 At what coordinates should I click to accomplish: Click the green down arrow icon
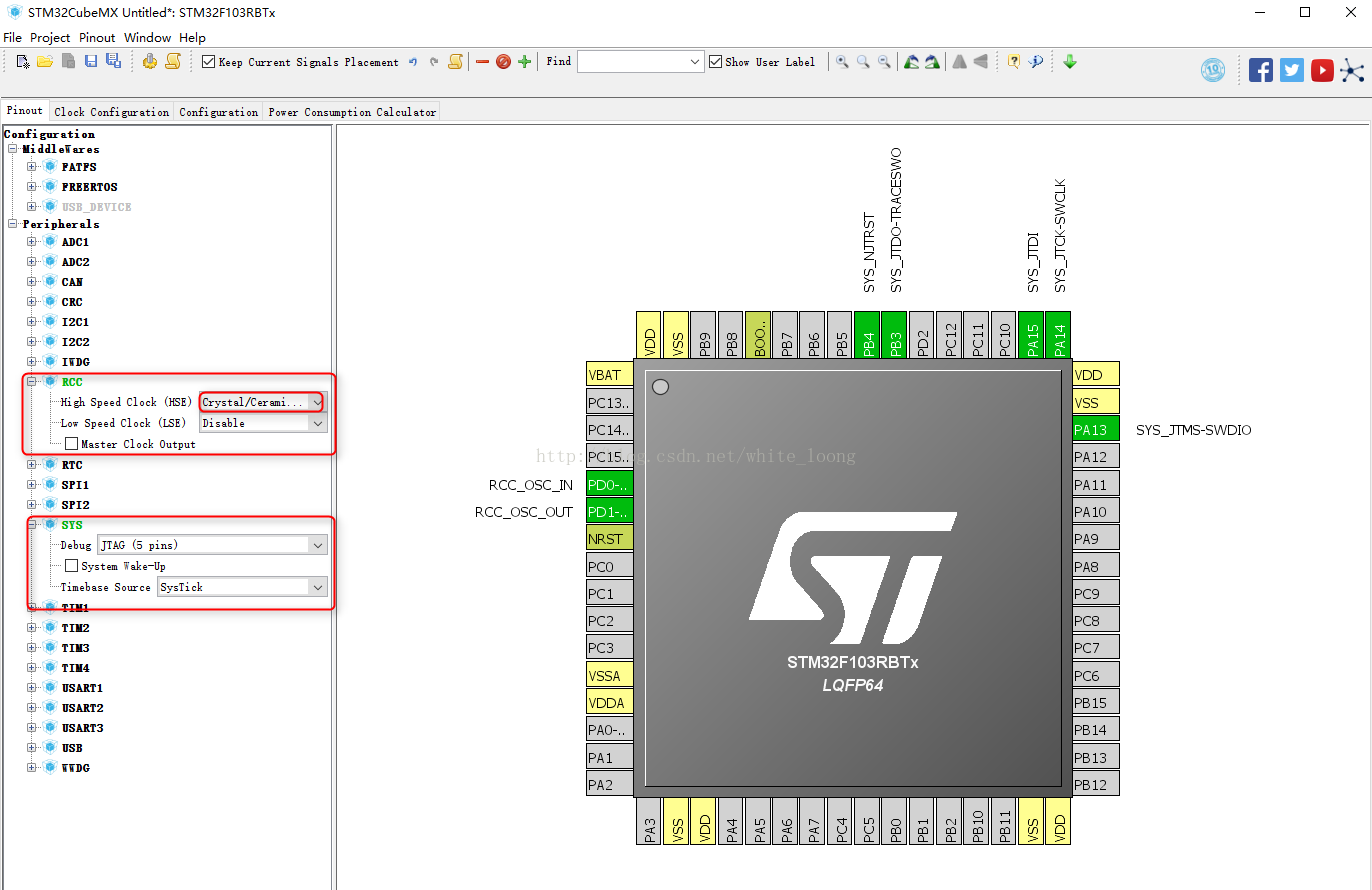1070,62
